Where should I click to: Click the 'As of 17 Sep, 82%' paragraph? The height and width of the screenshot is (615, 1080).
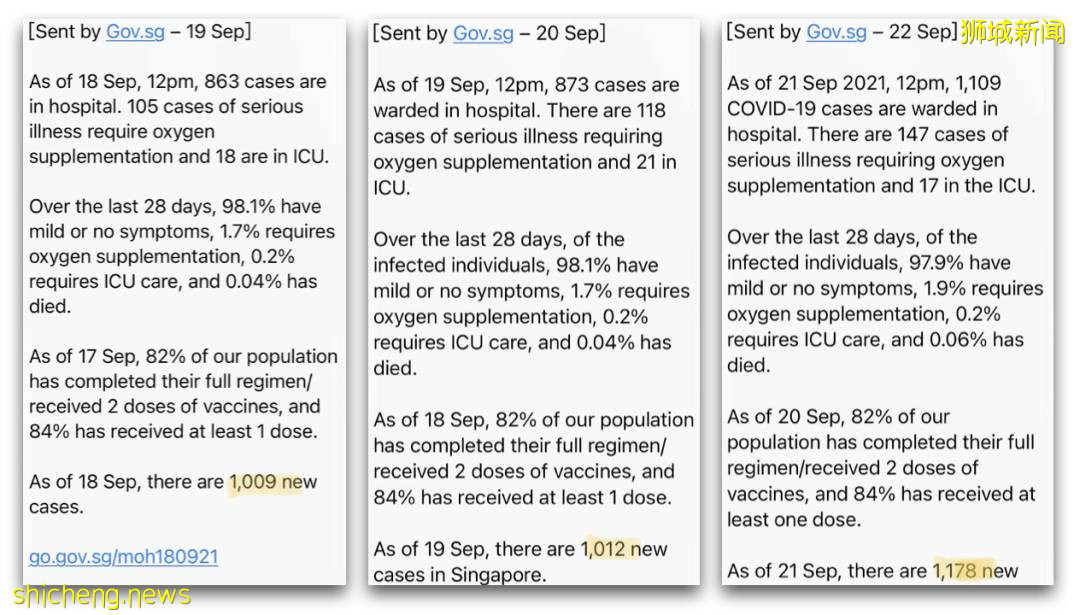point(180,394)
